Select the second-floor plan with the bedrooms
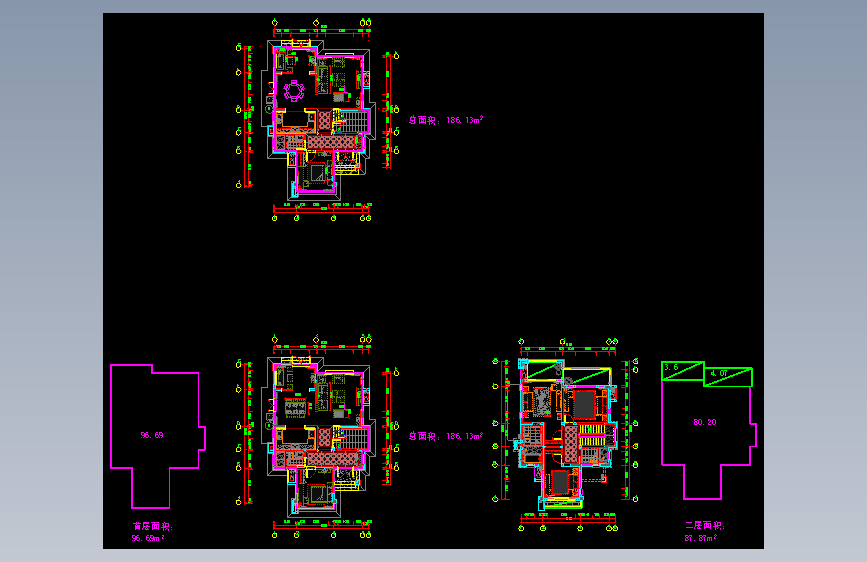Image resolution: width=867 pixels, height=562 pixels. click(566, 436)
